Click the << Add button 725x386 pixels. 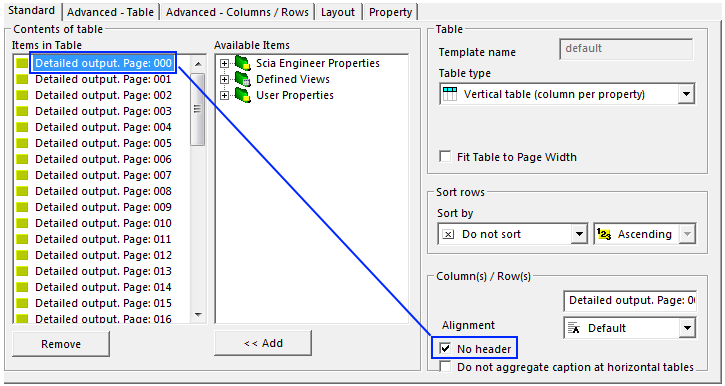click(263, 343)
